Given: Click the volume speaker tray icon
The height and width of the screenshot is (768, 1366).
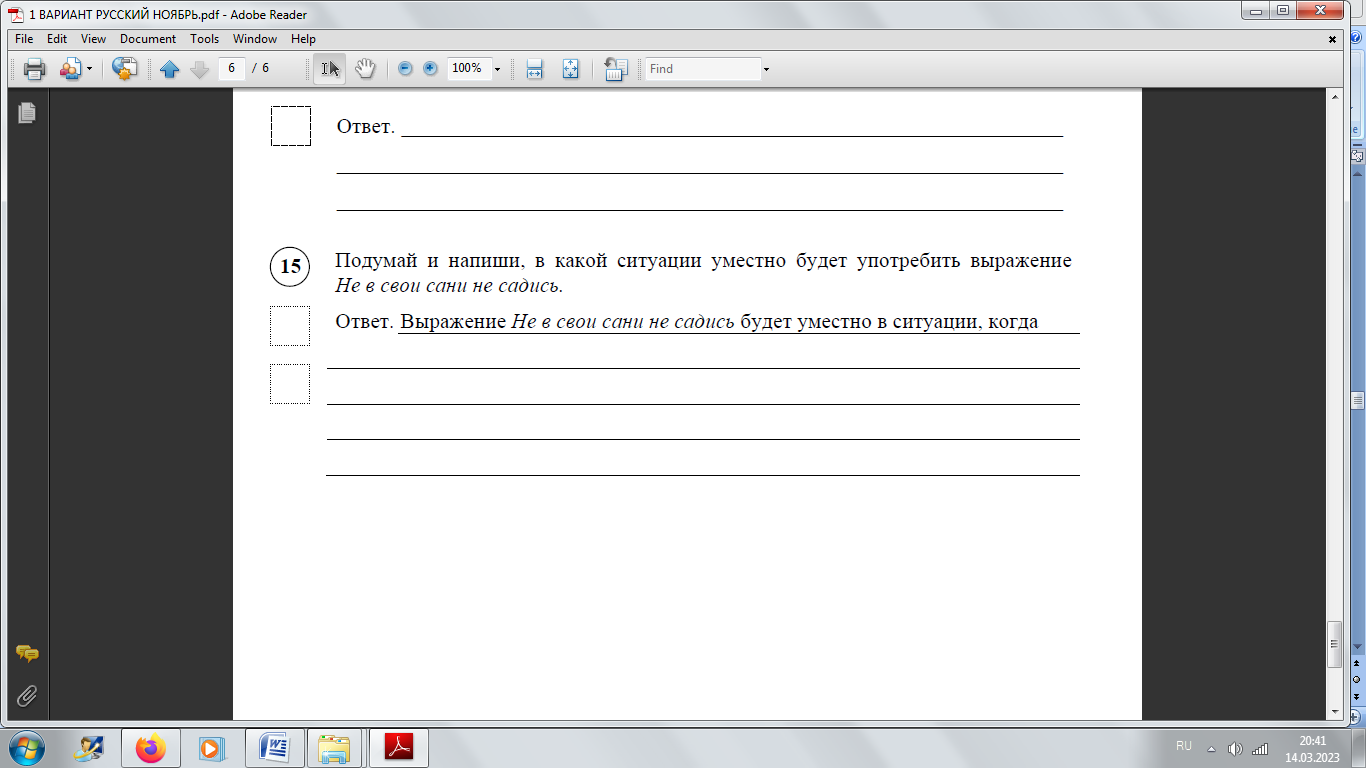Looking at the screenshot, I should click(x=1235, y=748).
